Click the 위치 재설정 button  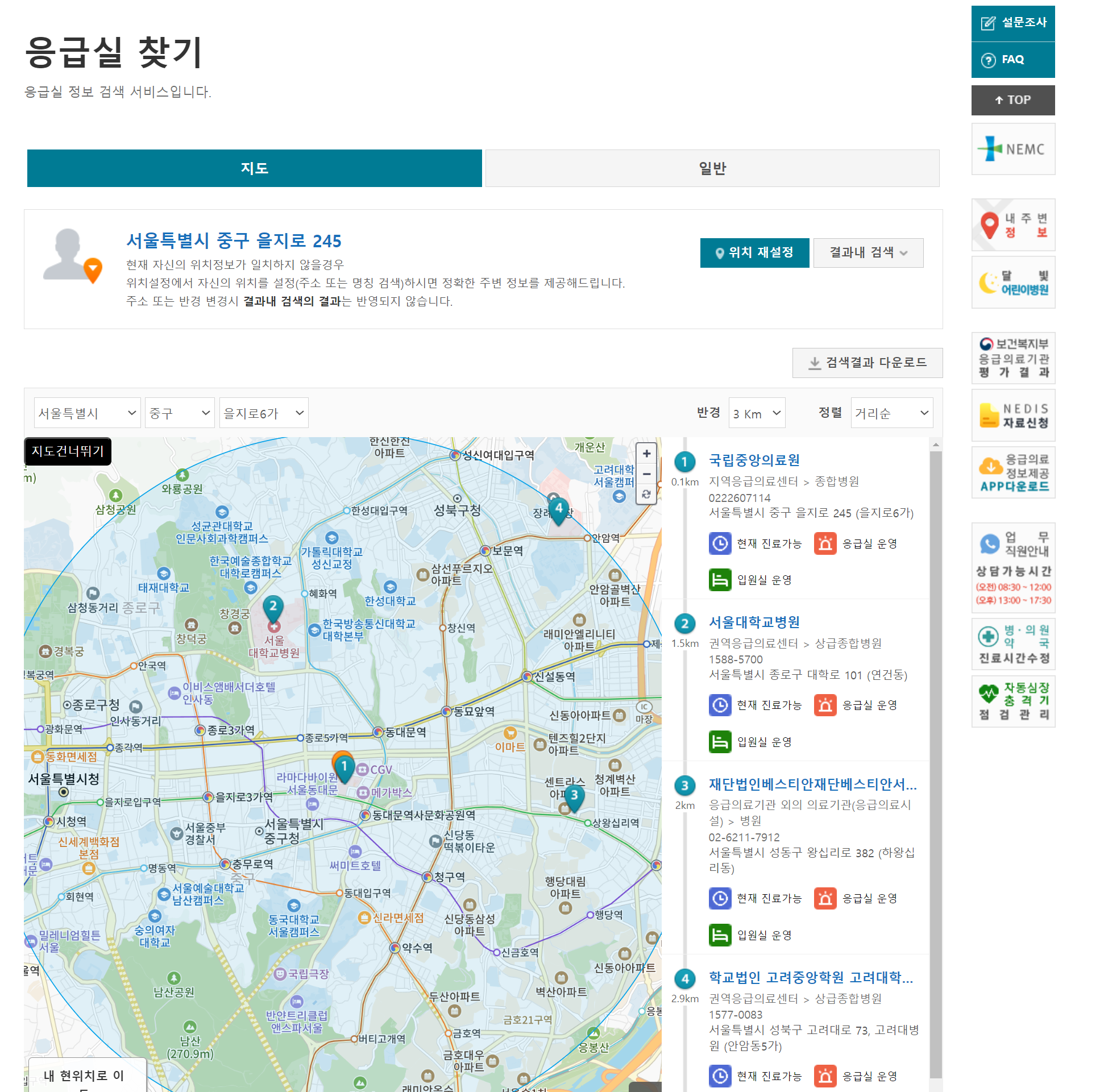point(754,252)
